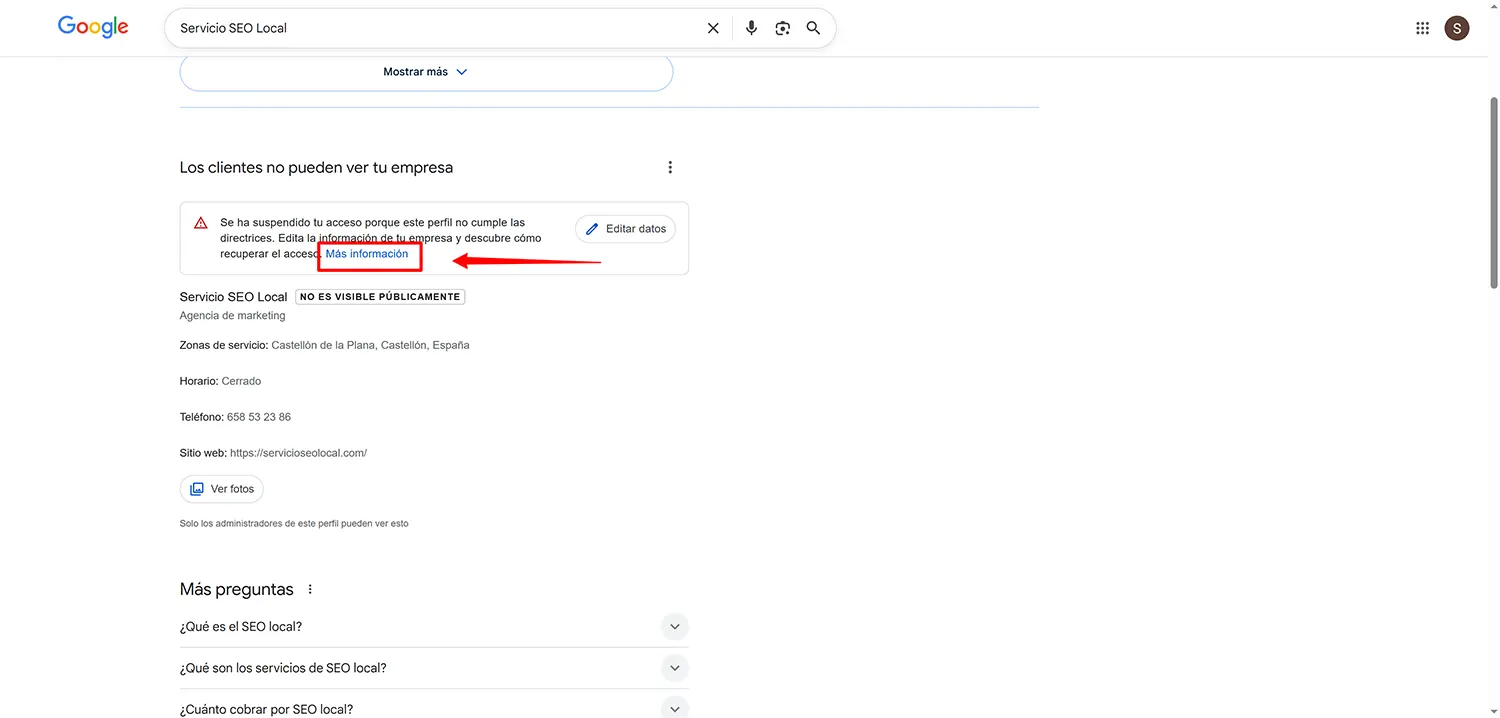This screenshot has height=718, width=1500.
Task: Click the Servicio SEO Local business name
Action: click(x=233, y=297)
